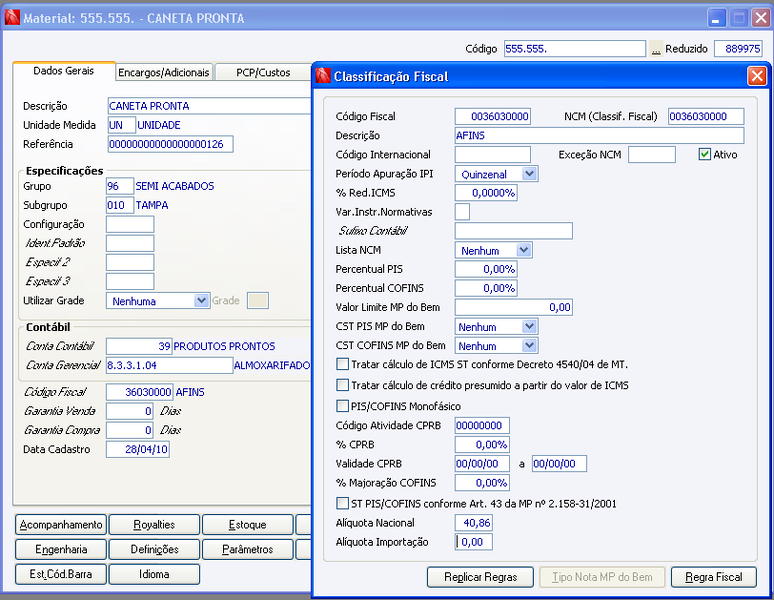Click the Alíquota Importação field
Screen dimensions: 774x600
[x=474, y=542]
